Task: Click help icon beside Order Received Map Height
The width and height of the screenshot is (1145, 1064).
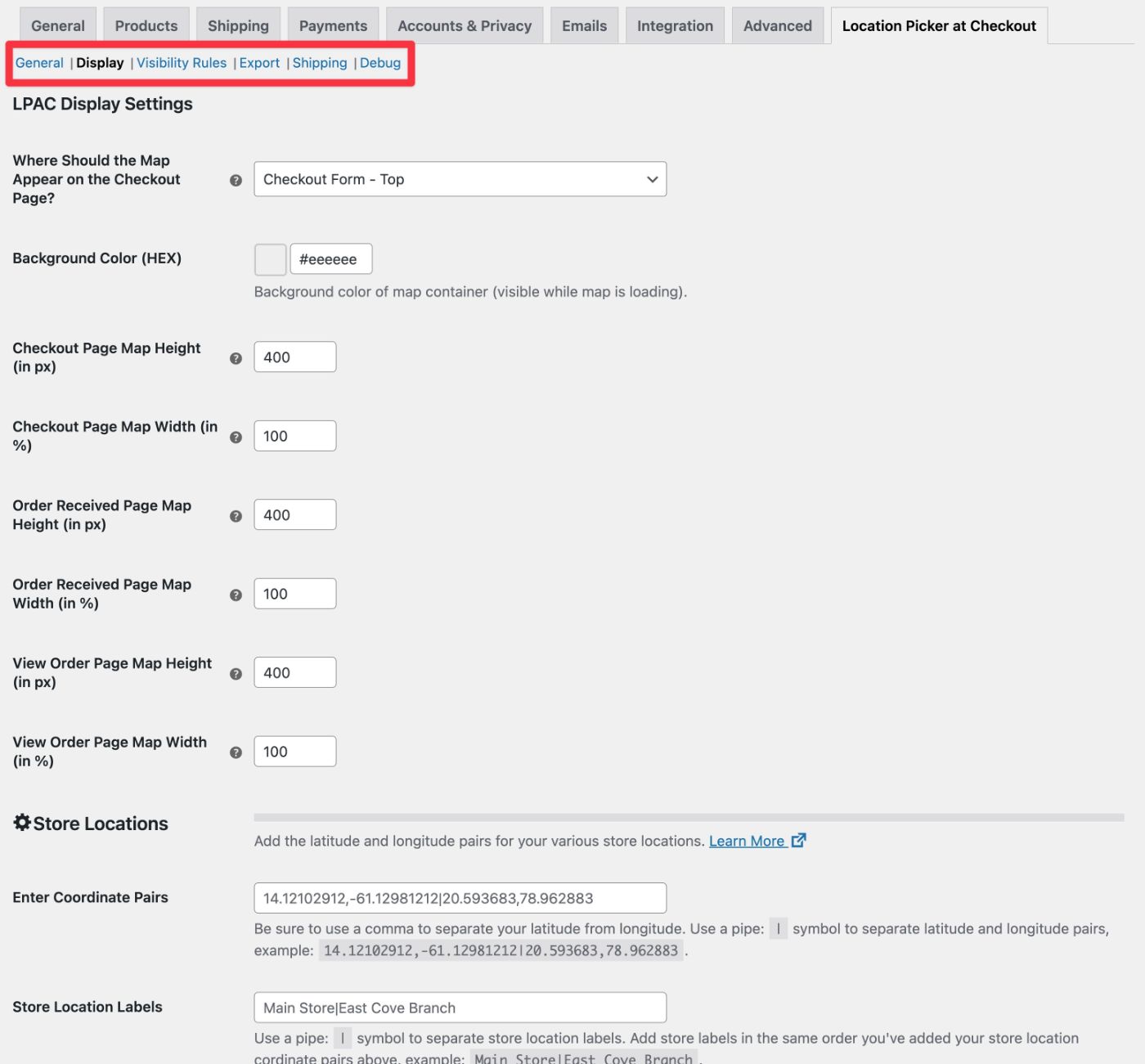Action: coord(236,516)
